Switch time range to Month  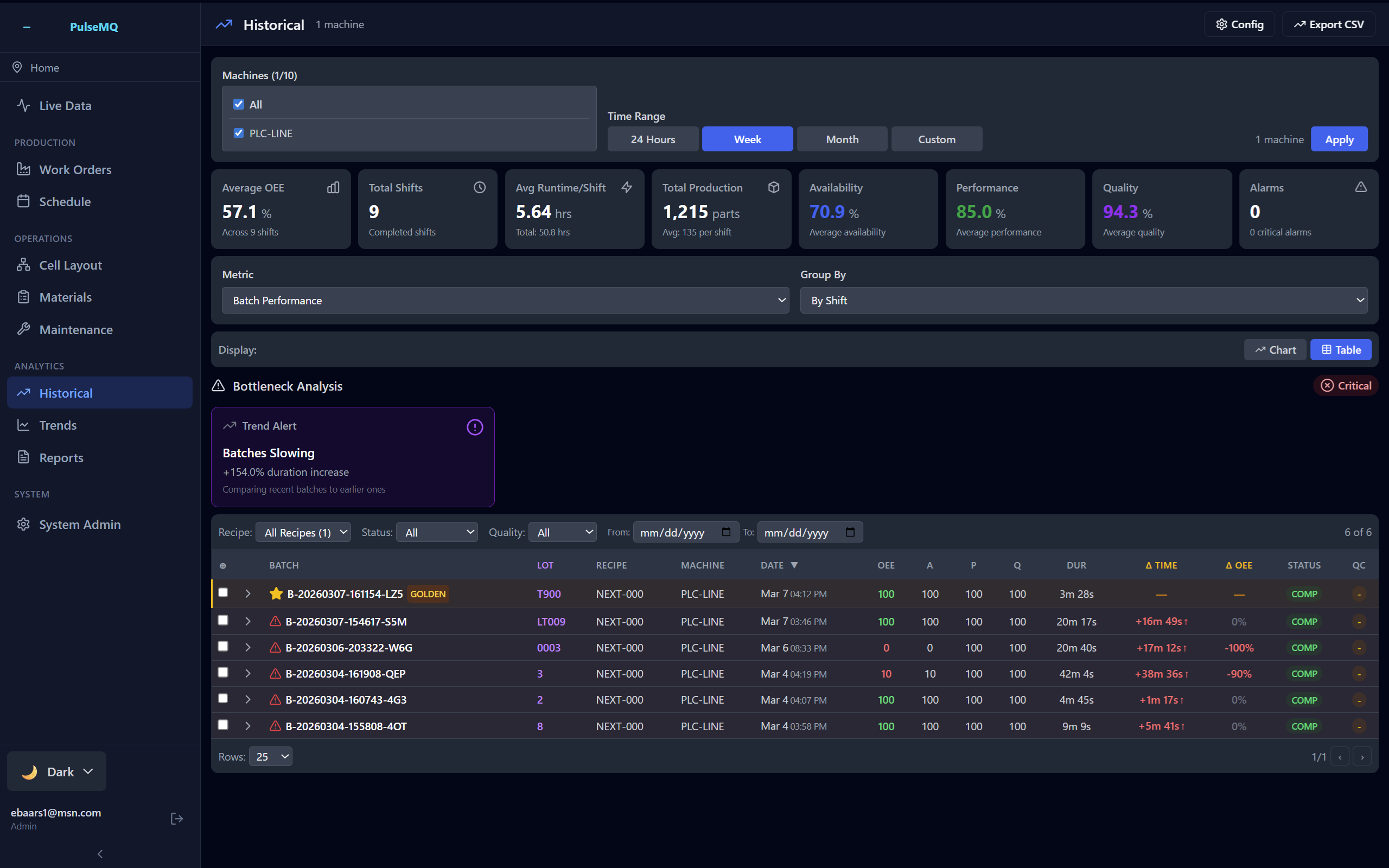point(842,139)
